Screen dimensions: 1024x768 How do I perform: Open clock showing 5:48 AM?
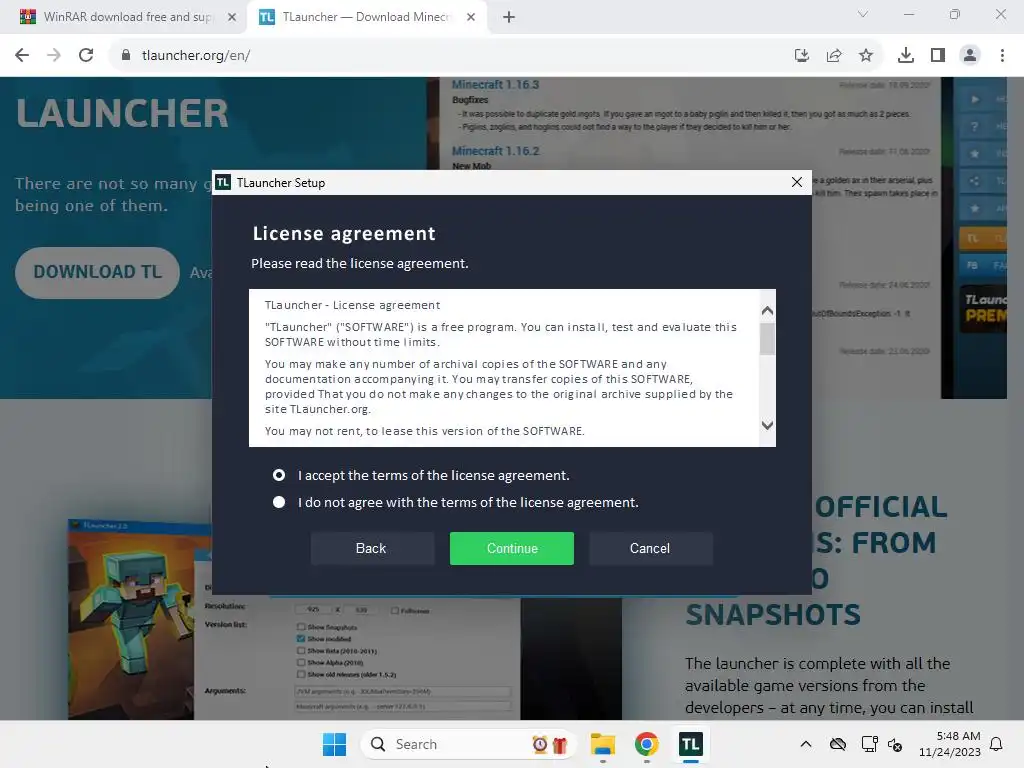tap(950, 744)
